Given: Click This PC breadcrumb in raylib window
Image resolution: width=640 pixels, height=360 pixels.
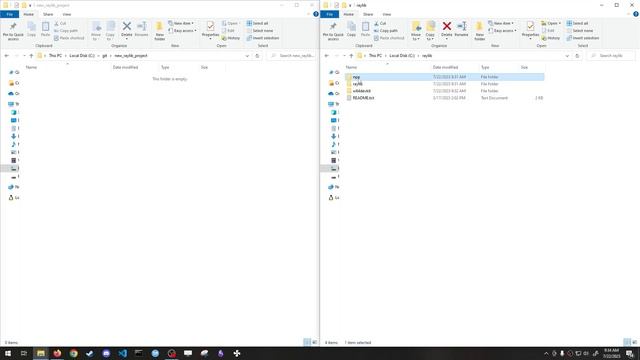Looking at the screenshot, I should [375, 56].
